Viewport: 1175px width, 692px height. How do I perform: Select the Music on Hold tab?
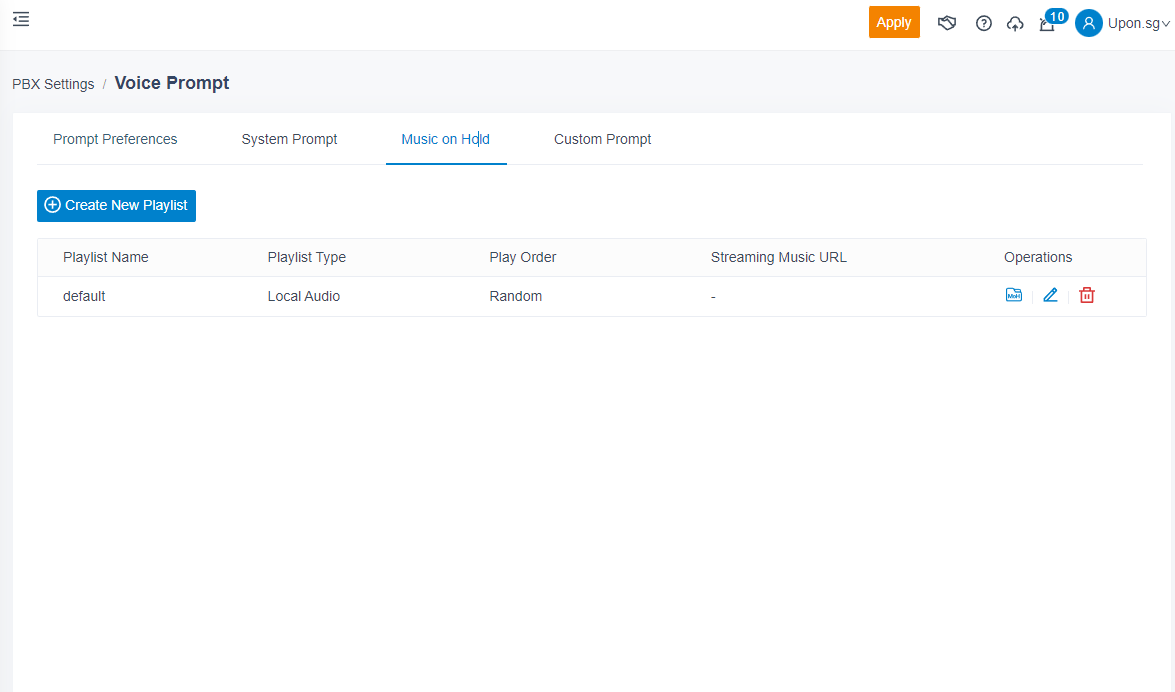[x=445, y=139]
